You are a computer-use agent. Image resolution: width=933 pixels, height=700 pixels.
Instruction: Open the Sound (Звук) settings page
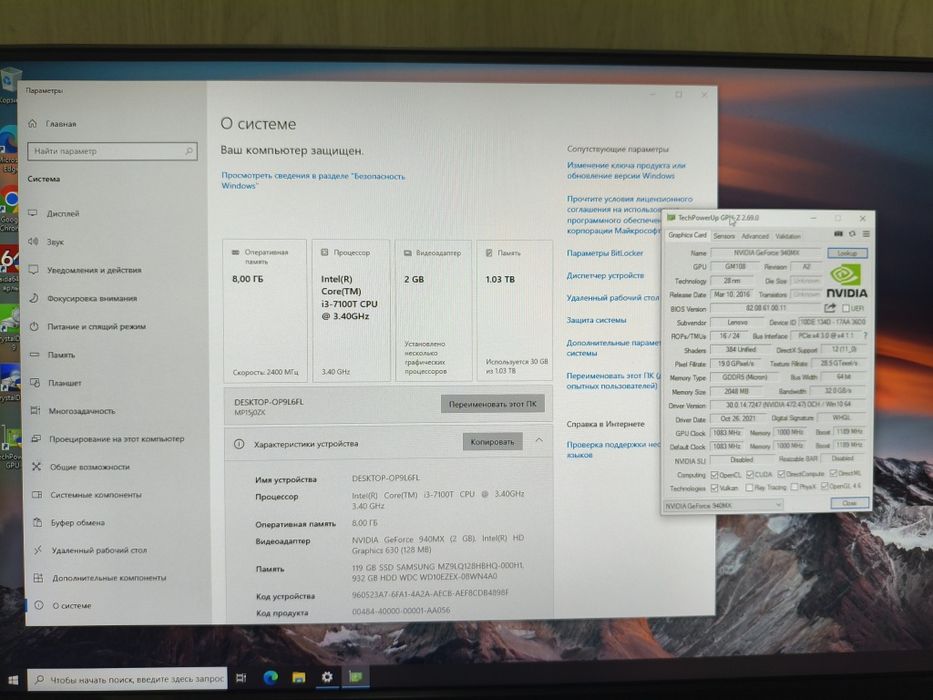pyautogui.click(x=55, y=242)
